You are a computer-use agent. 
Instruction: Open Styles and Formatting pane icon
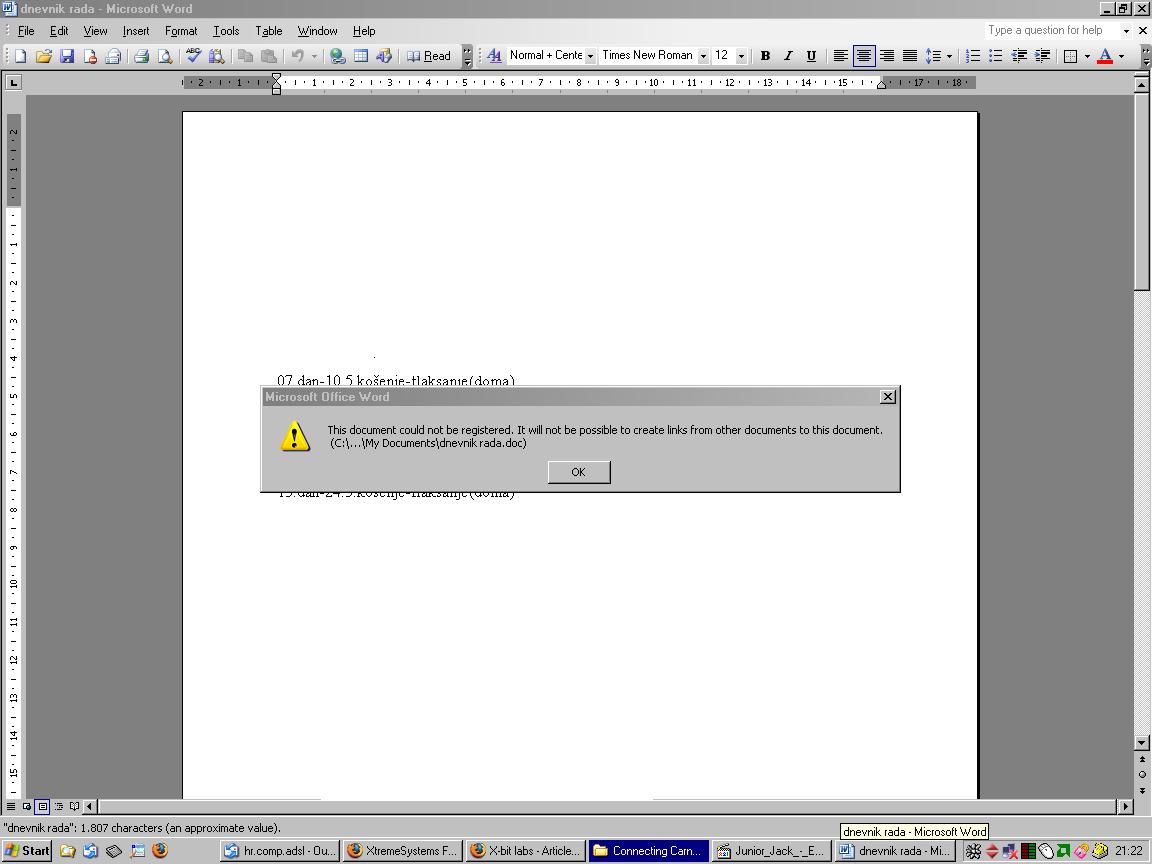494,56
